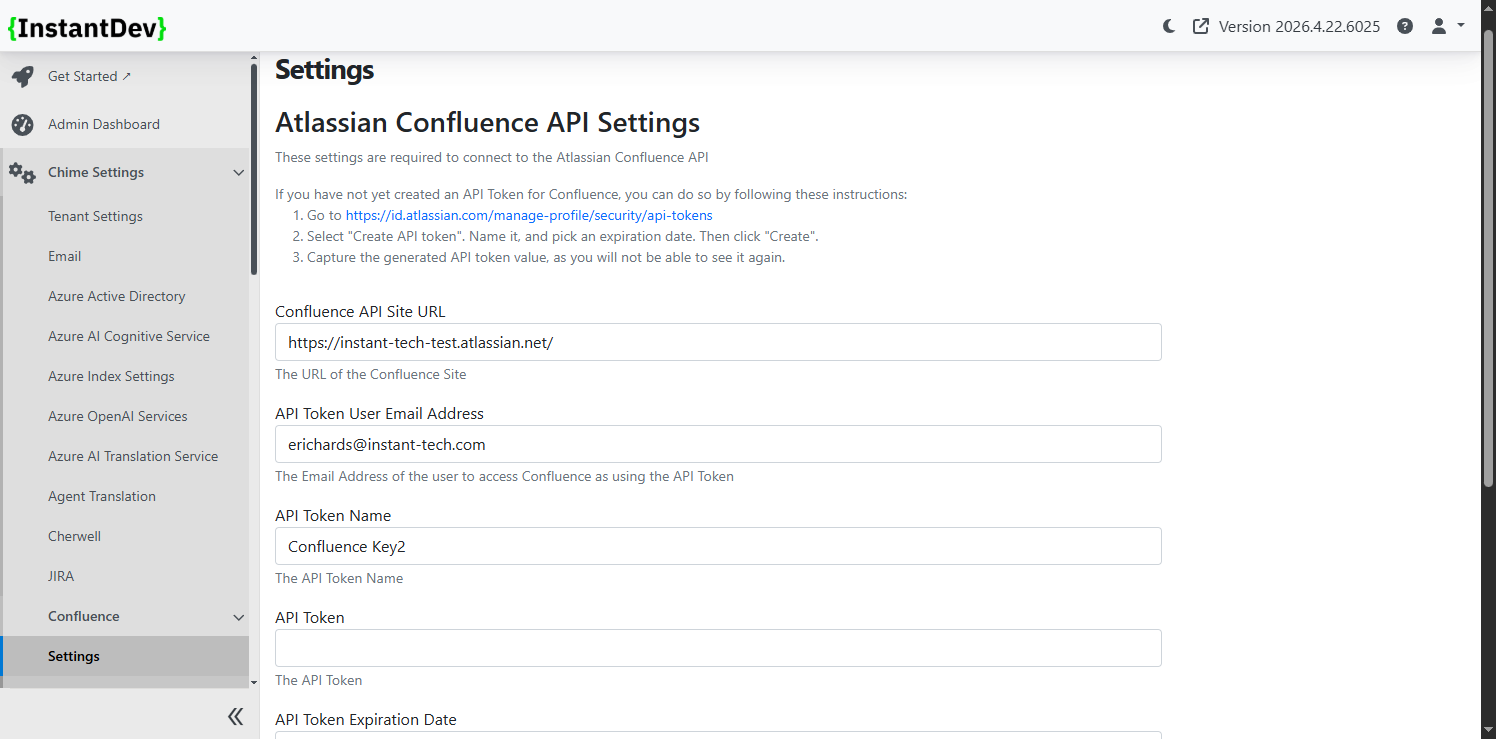
Task: Collapse the sidebar with double chevron
Action: [236, 716]
